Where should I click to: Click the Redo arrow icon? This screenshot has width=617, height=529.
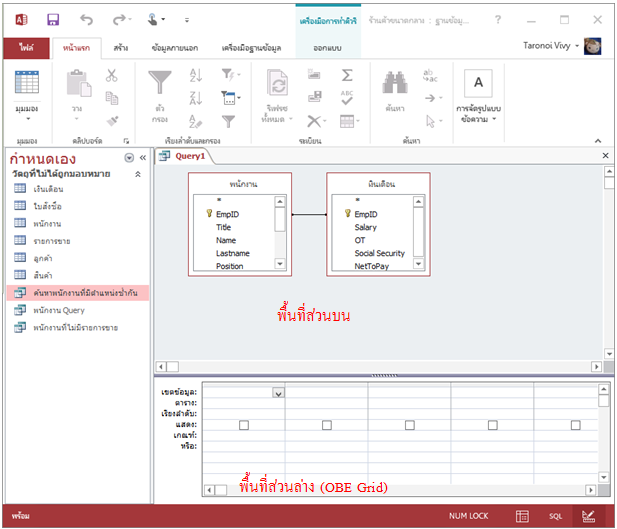click(119, 19)
